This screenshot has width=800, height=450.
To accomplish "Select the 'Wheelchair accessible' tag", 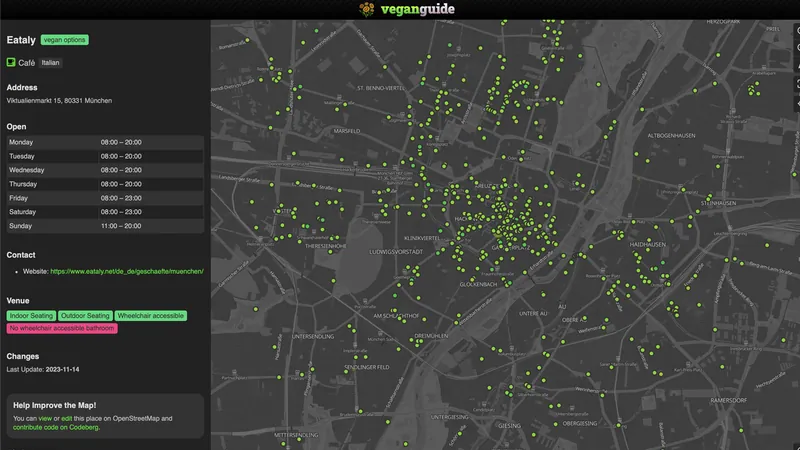I will [151, 316].
